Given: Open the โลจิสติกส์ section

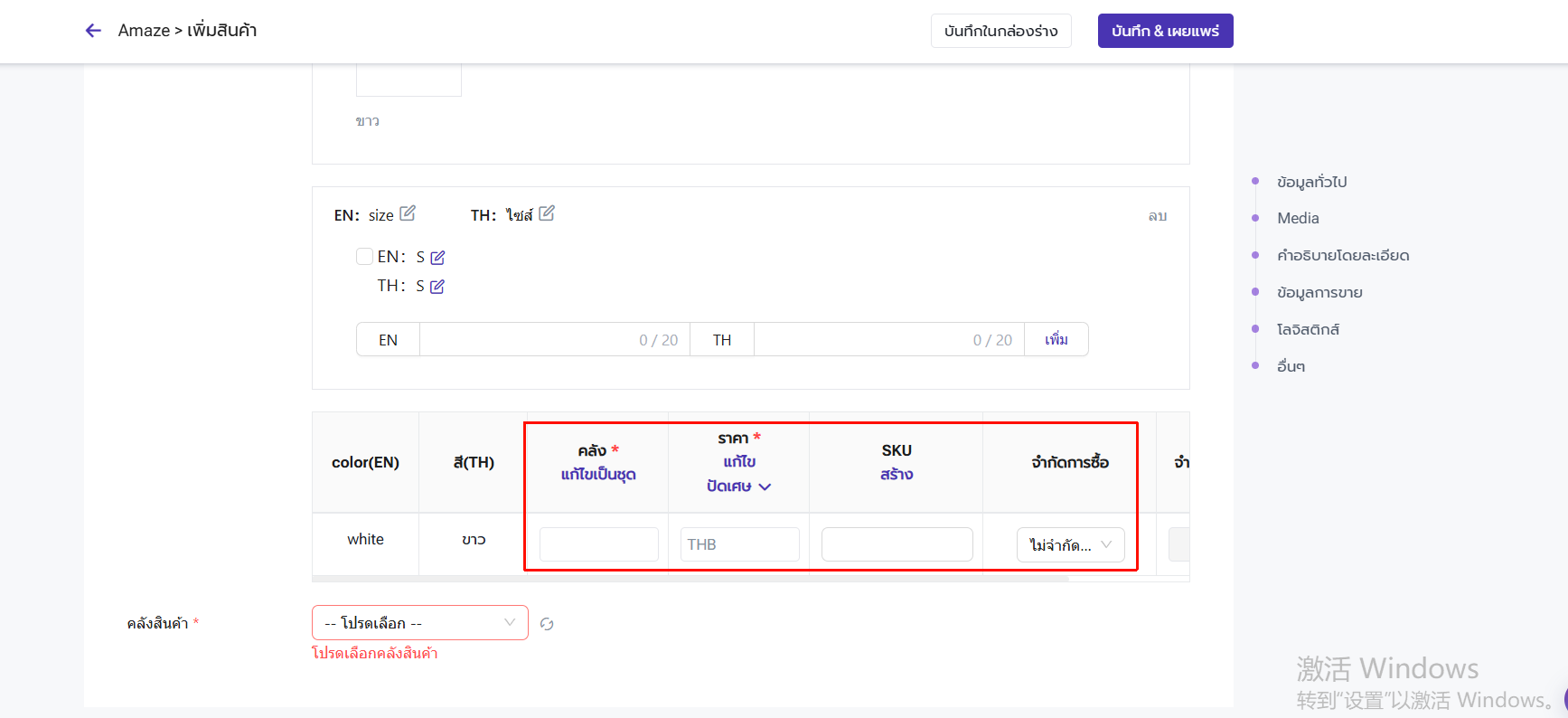Looking at the screenshot, I should (x=1308, y=329).
